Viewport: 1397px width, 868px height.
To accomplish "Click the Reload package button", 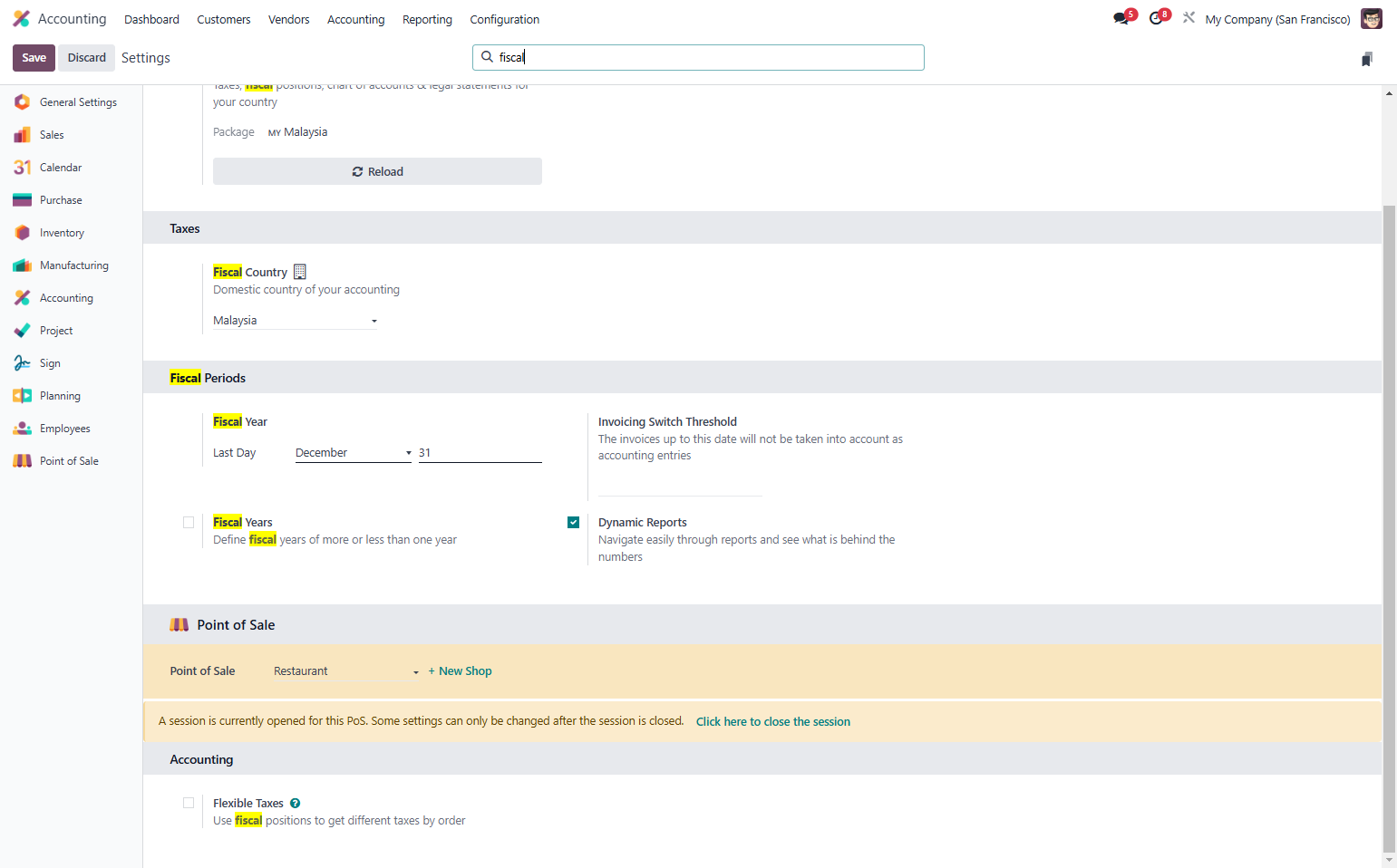I will click(377, 171).
